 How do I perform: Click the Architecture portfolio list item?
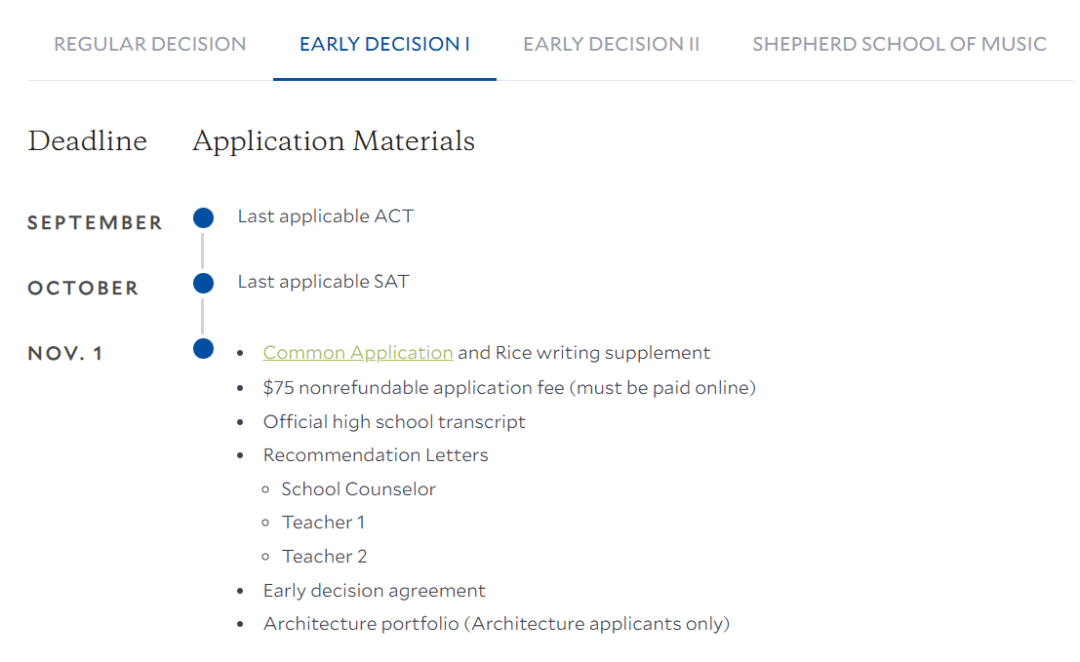point(496,624)
